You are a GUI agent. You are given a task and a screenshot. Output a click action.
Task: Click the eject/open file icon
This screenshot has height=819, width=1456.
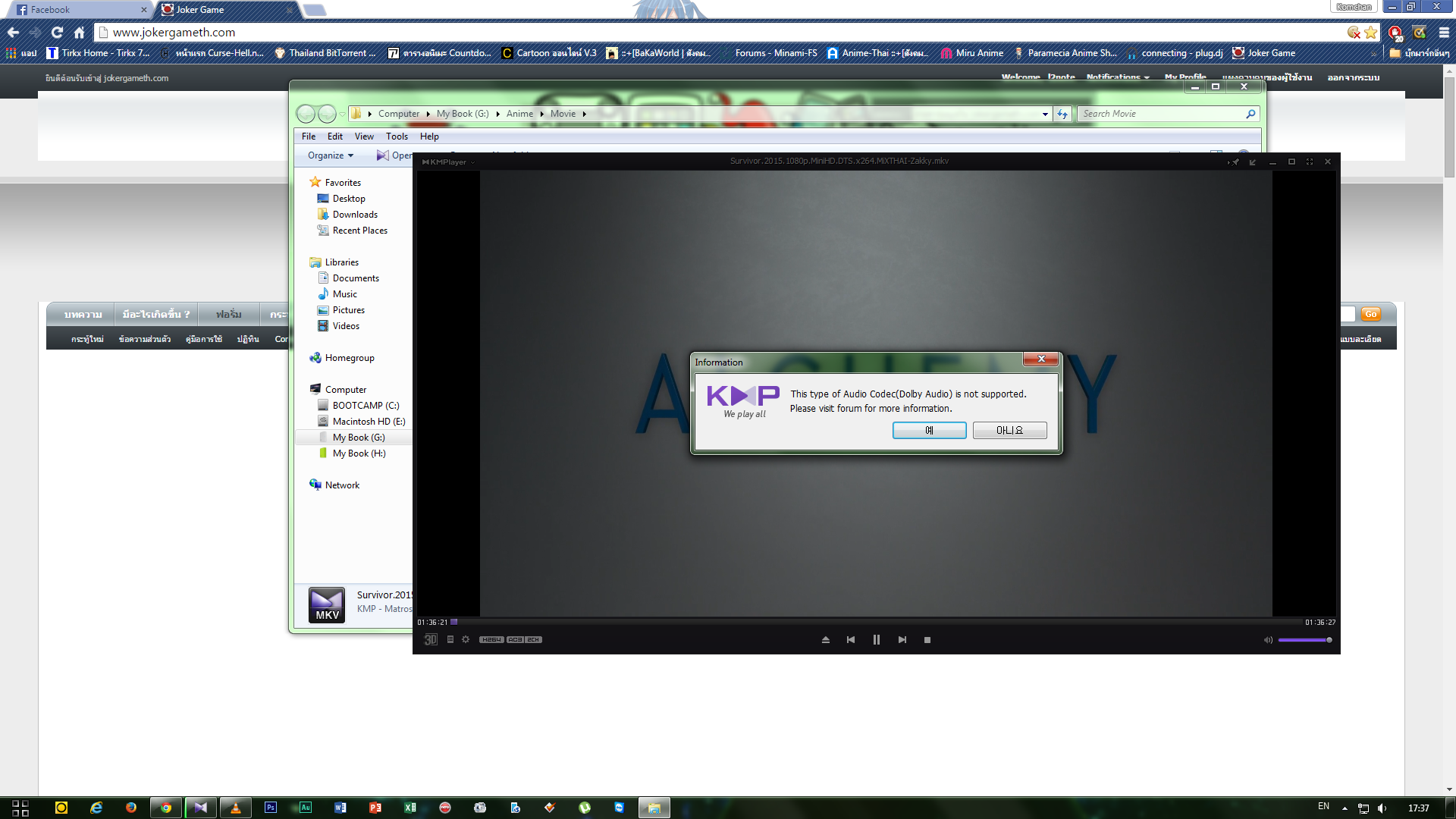coord(826,639)
